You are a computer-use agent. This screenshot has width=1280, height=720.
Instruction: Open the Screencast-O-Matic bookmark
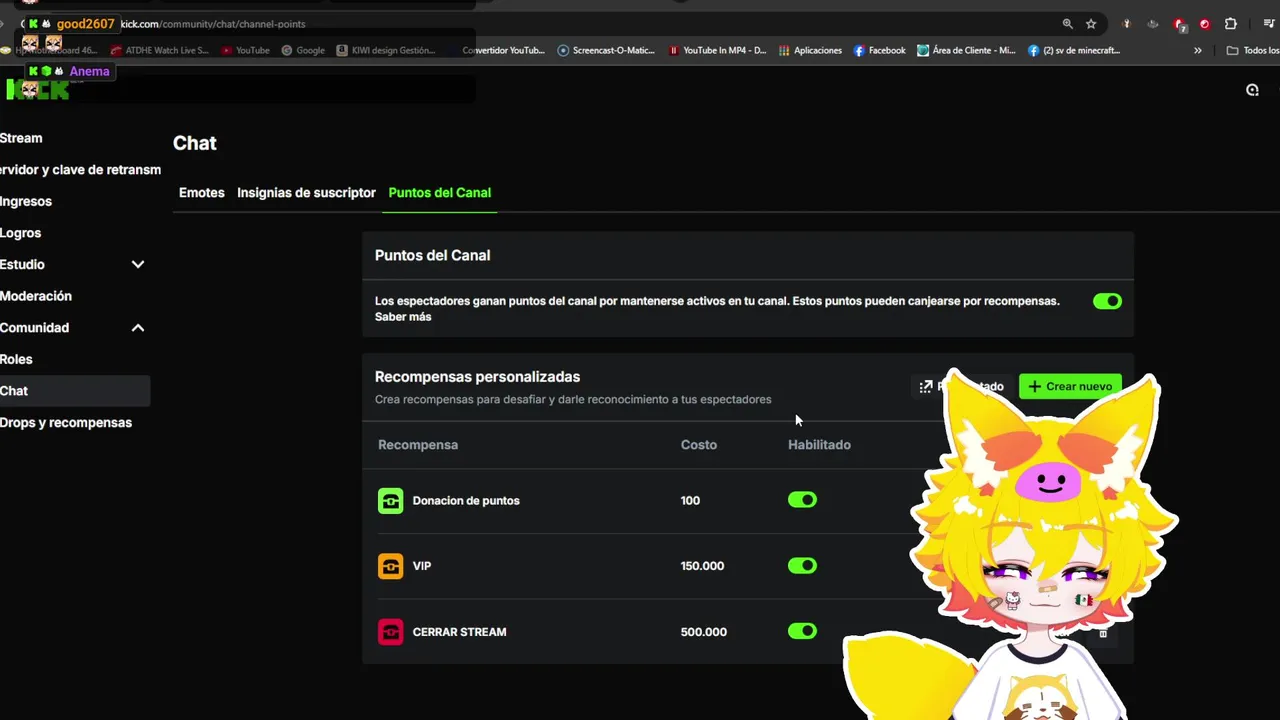click(606, 50)
